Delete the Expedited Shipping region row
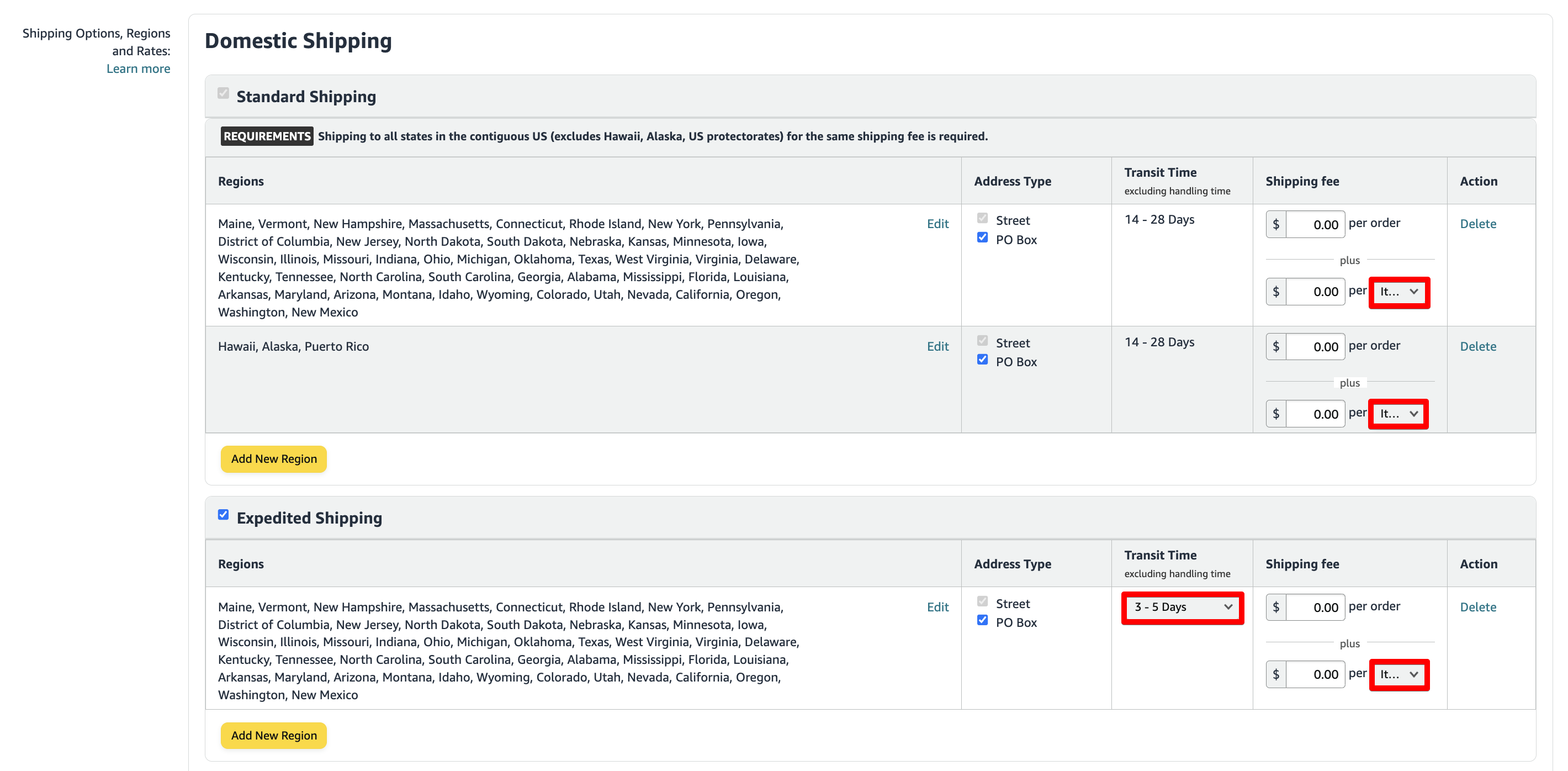Viewport: 1568px width, 771px height. point(1478,606)
